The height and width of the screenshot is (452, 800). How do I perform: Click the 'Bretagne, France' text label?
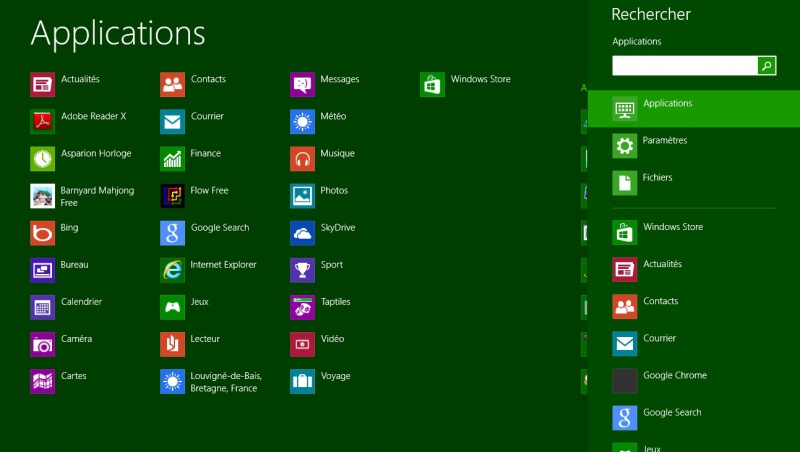[x=223, y=388]
